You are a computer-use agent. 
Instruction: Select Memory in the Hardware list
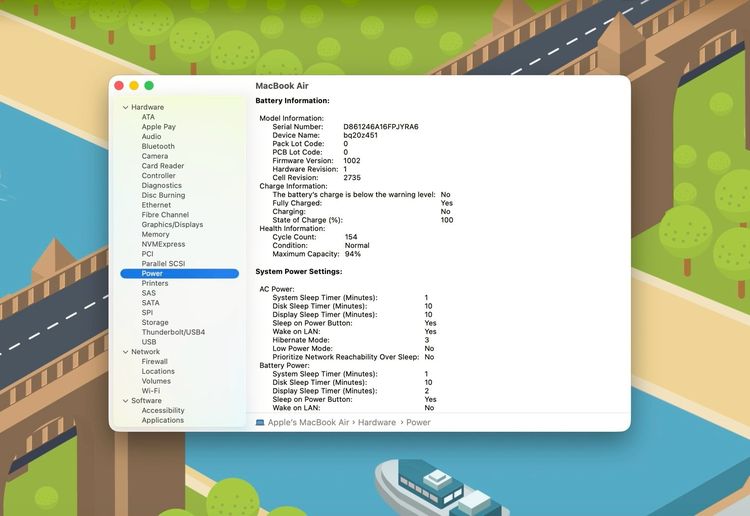click(x=155, y=235)
